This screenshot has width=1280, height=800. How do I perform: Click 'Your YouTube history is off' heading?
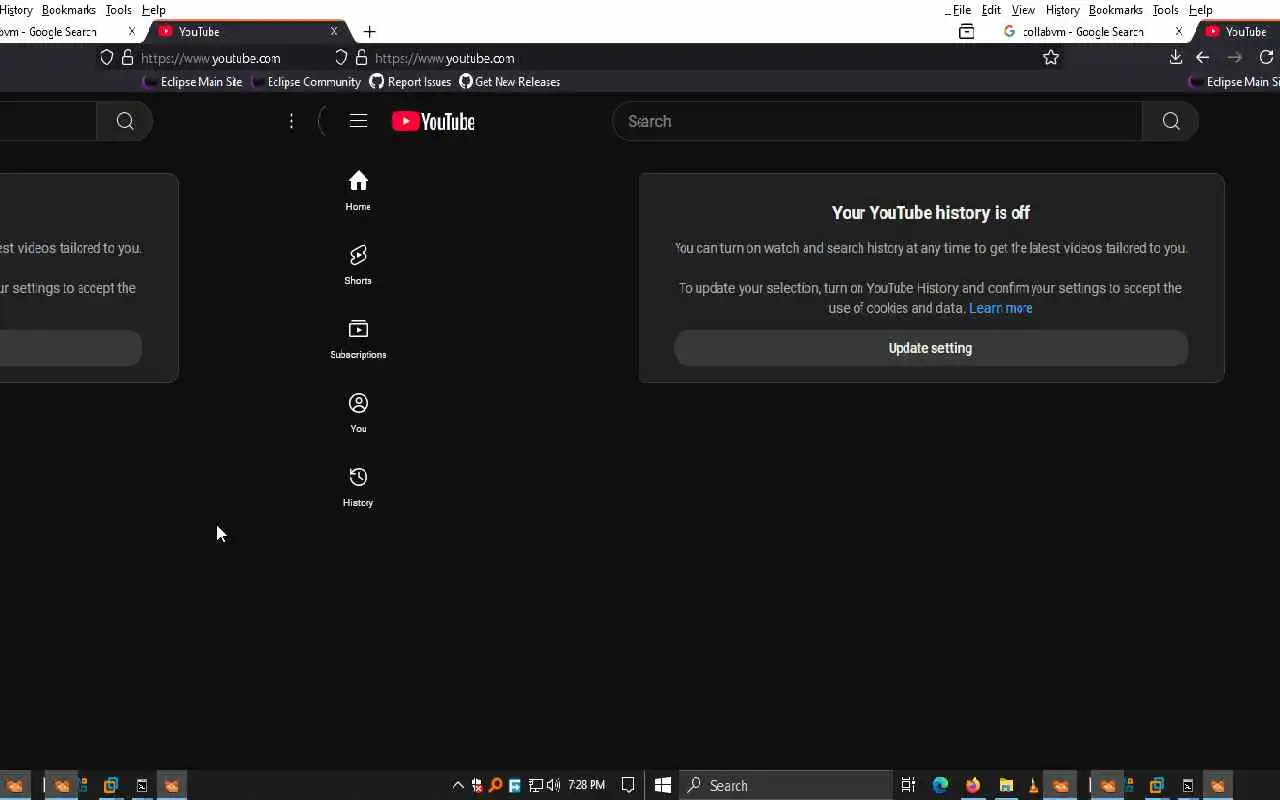pyautogui.click(x=931, y=213)
